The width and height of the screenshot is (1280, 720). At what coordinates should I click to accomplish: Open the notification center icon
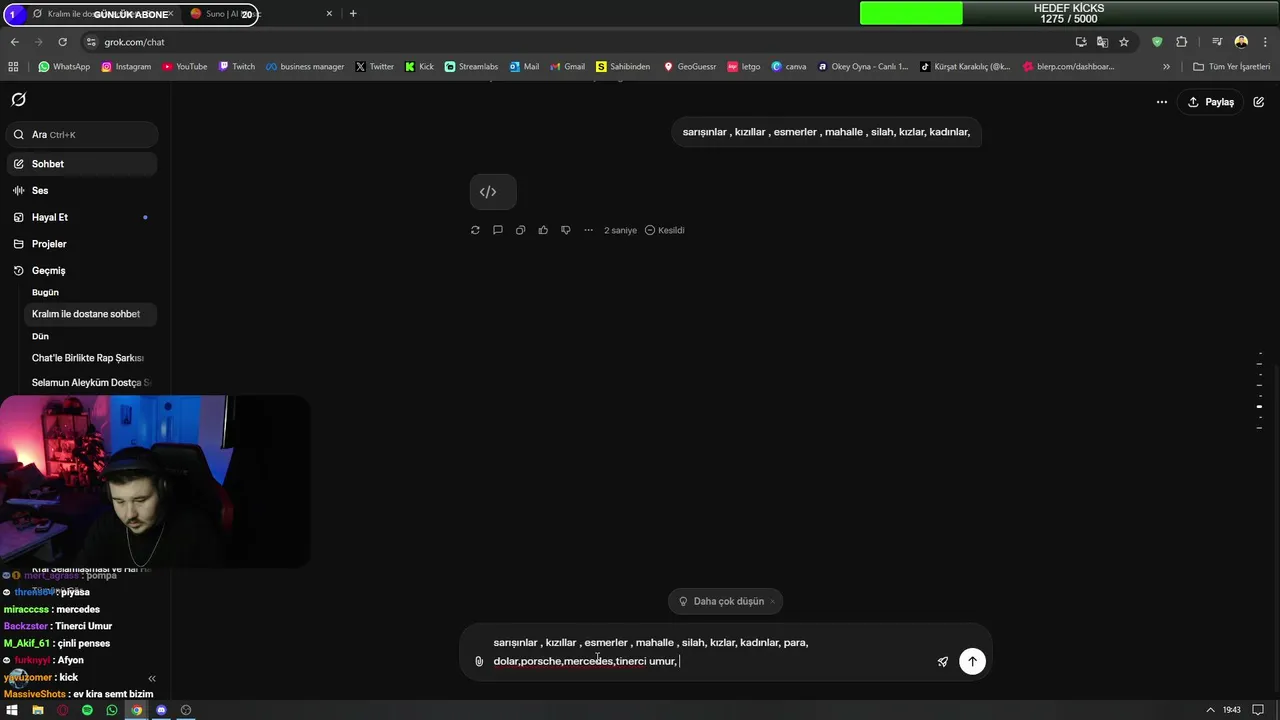tap(1258, 710)
